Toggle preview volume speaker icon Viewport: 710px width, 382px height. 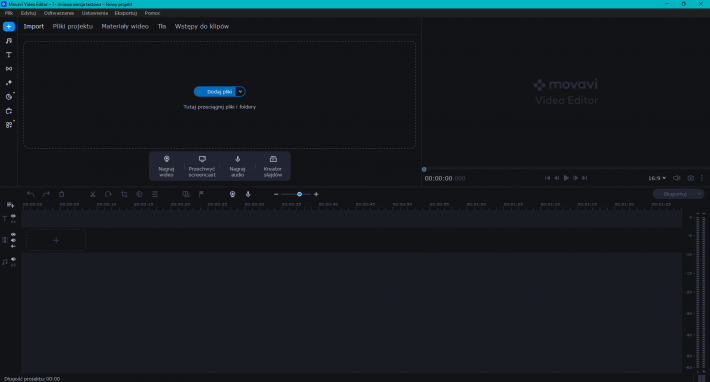pos(676,178)
